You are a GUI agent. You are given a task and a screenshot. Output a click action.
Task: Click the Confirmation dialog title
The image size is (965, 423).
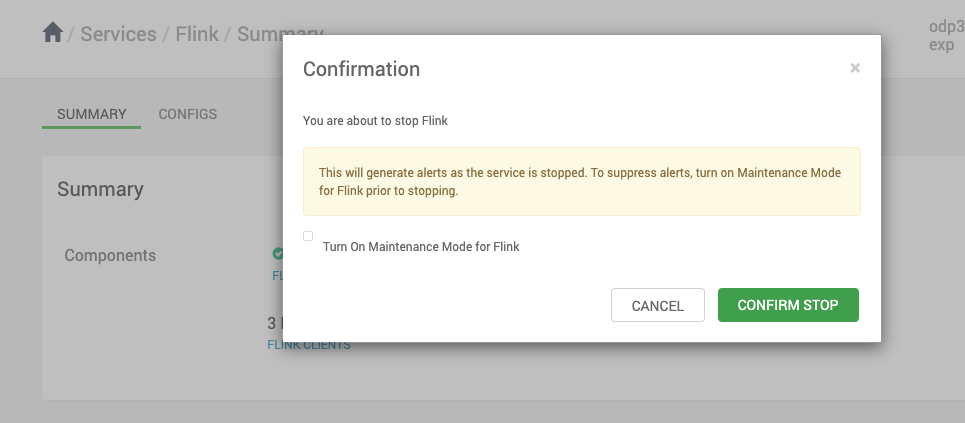(361, 69)
